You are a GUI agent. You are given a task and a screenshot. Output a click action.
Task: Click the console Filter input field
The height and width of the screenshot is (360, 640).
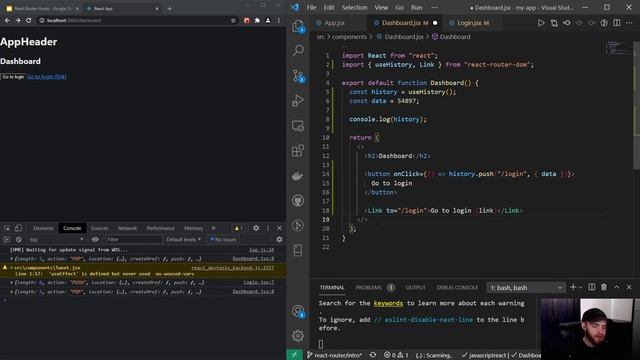[134, 240]
